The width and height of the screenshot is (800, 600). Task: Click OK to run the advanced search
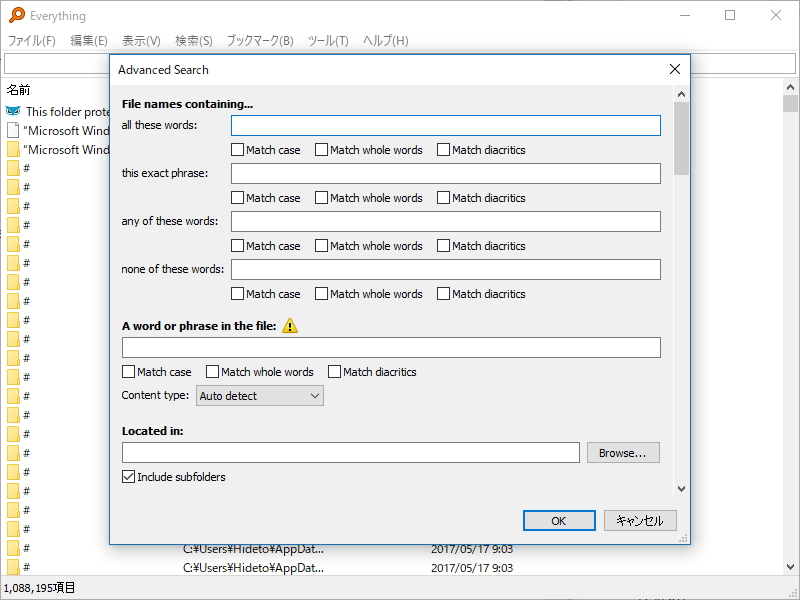coord(558,520)
